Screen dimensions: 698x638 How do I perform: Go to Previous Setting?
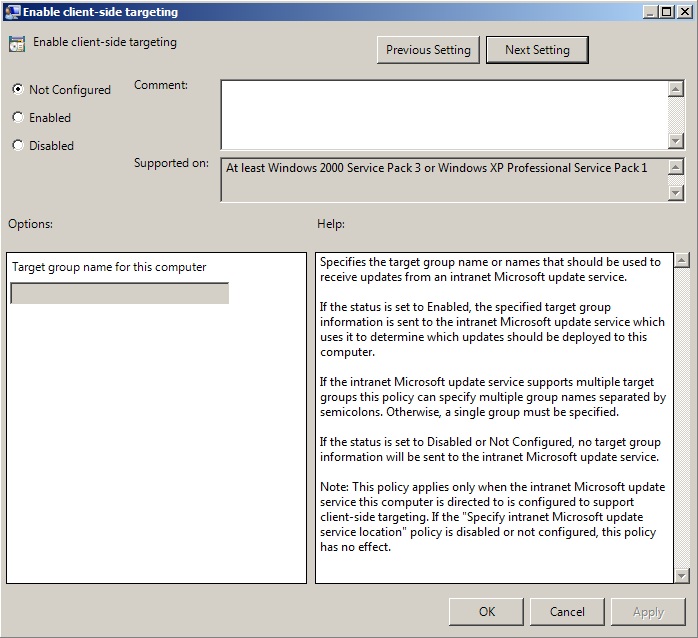click(428, 50)
